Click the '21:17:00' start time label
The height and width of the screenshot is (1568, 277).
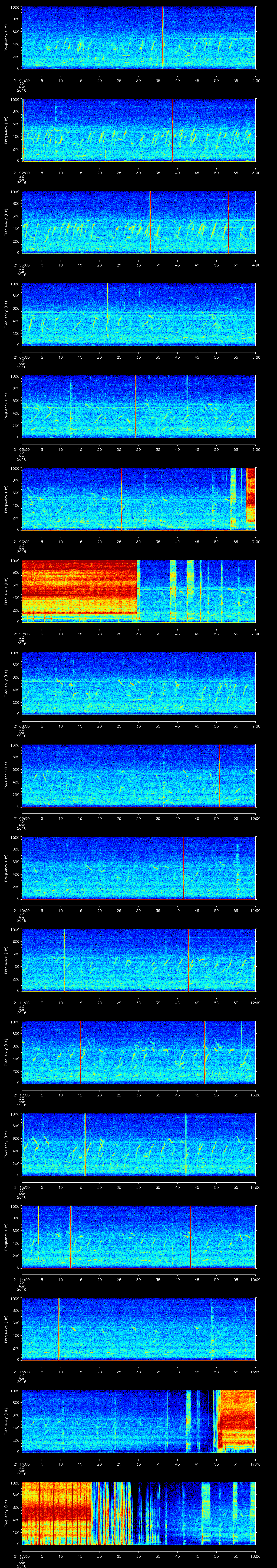[21, 1556]
